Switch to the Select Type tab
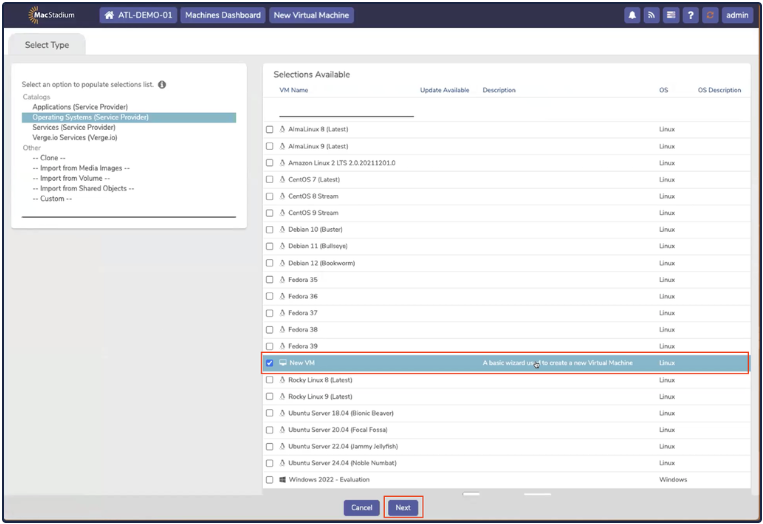This screenshot has width=763, height=524. tap(47, 45)
